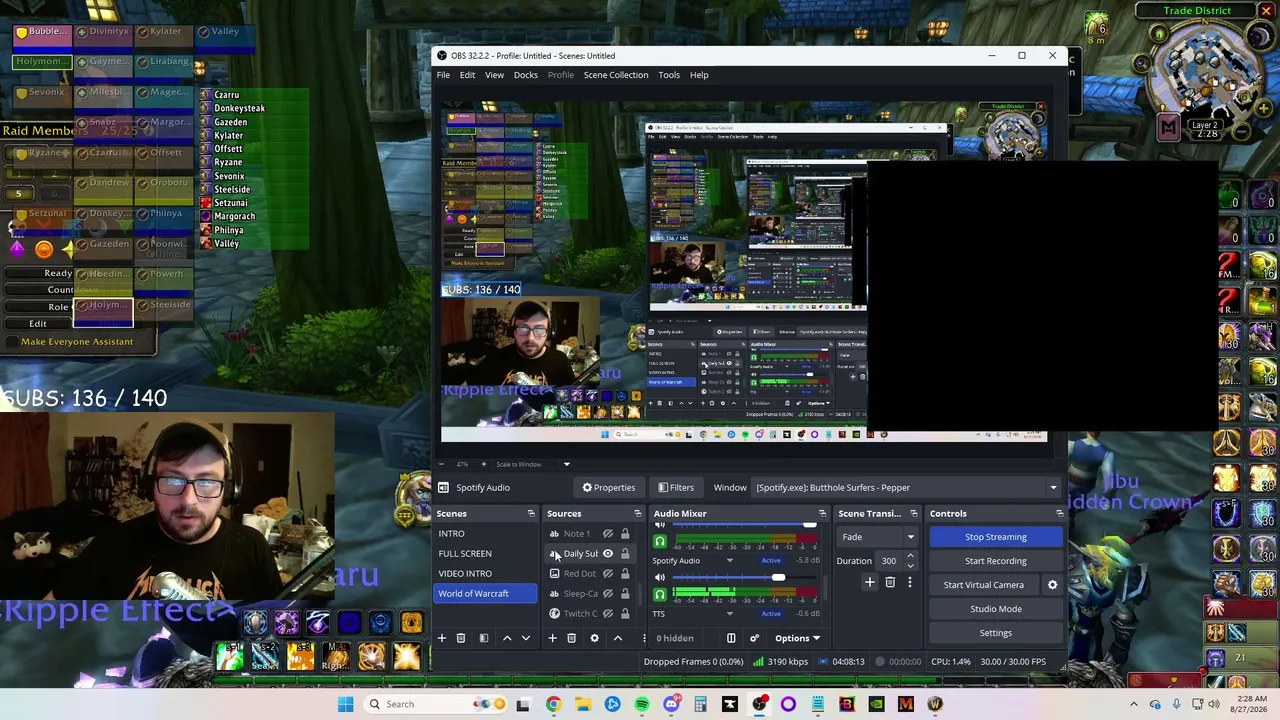Expand the audio mixer Options dropdown
Image resolution: width=1280 pixels, height=720 pixels.
pos(797,638)
